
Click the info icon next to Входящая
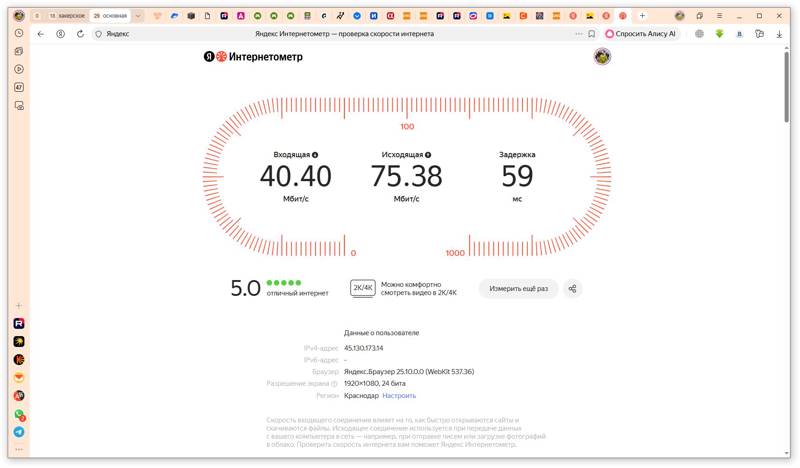click(x=315, y=155)
